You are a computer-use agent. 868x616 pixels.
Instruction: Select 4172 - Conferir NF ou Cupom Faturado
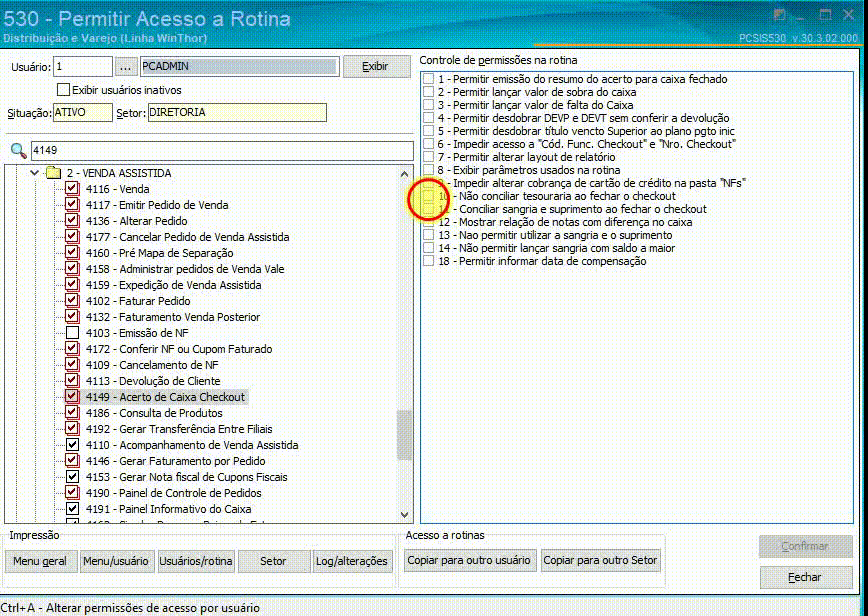178,349
